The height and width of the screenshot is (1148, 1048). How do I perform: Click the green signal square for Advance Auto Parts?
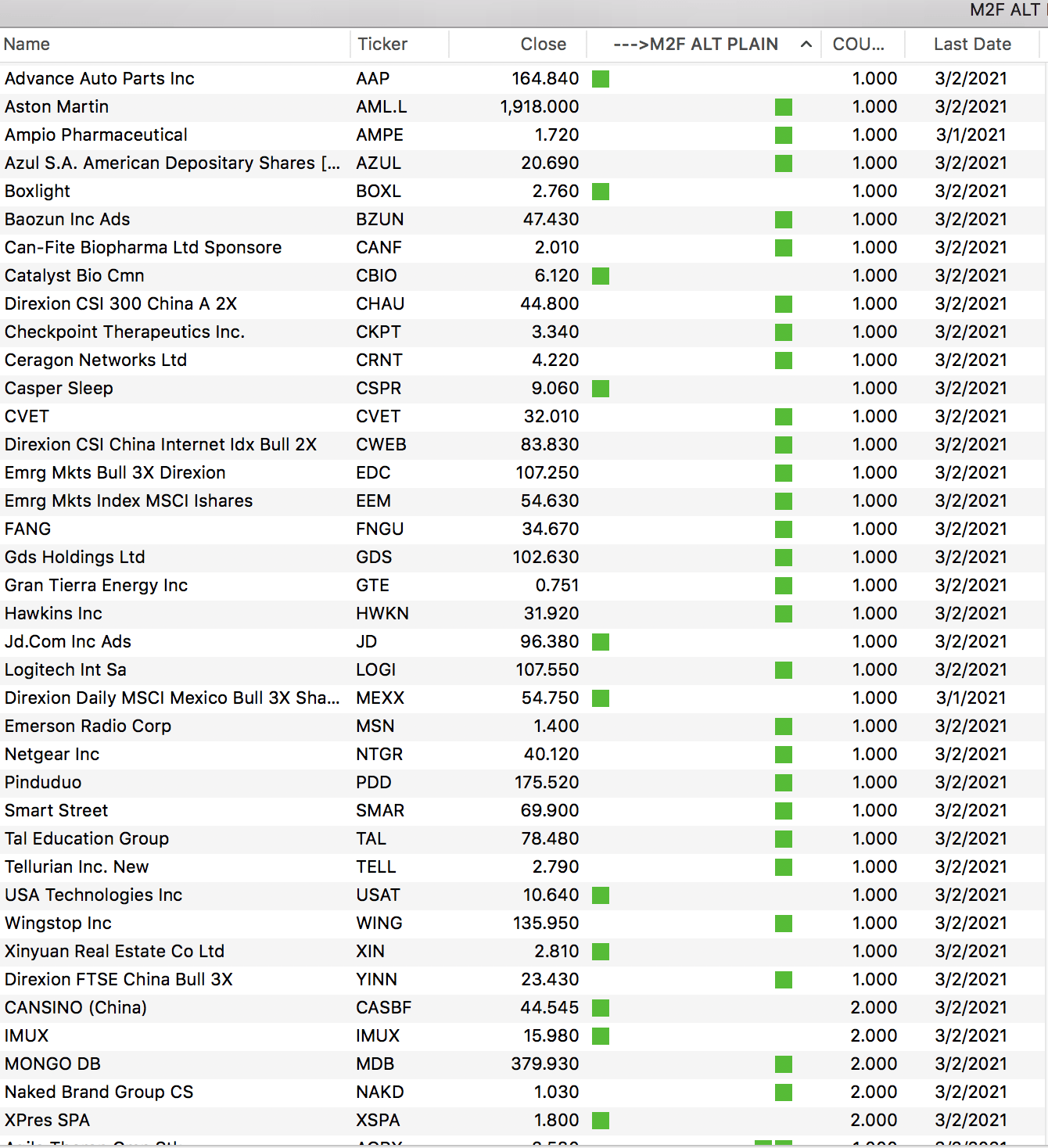(x=601, y=79)
